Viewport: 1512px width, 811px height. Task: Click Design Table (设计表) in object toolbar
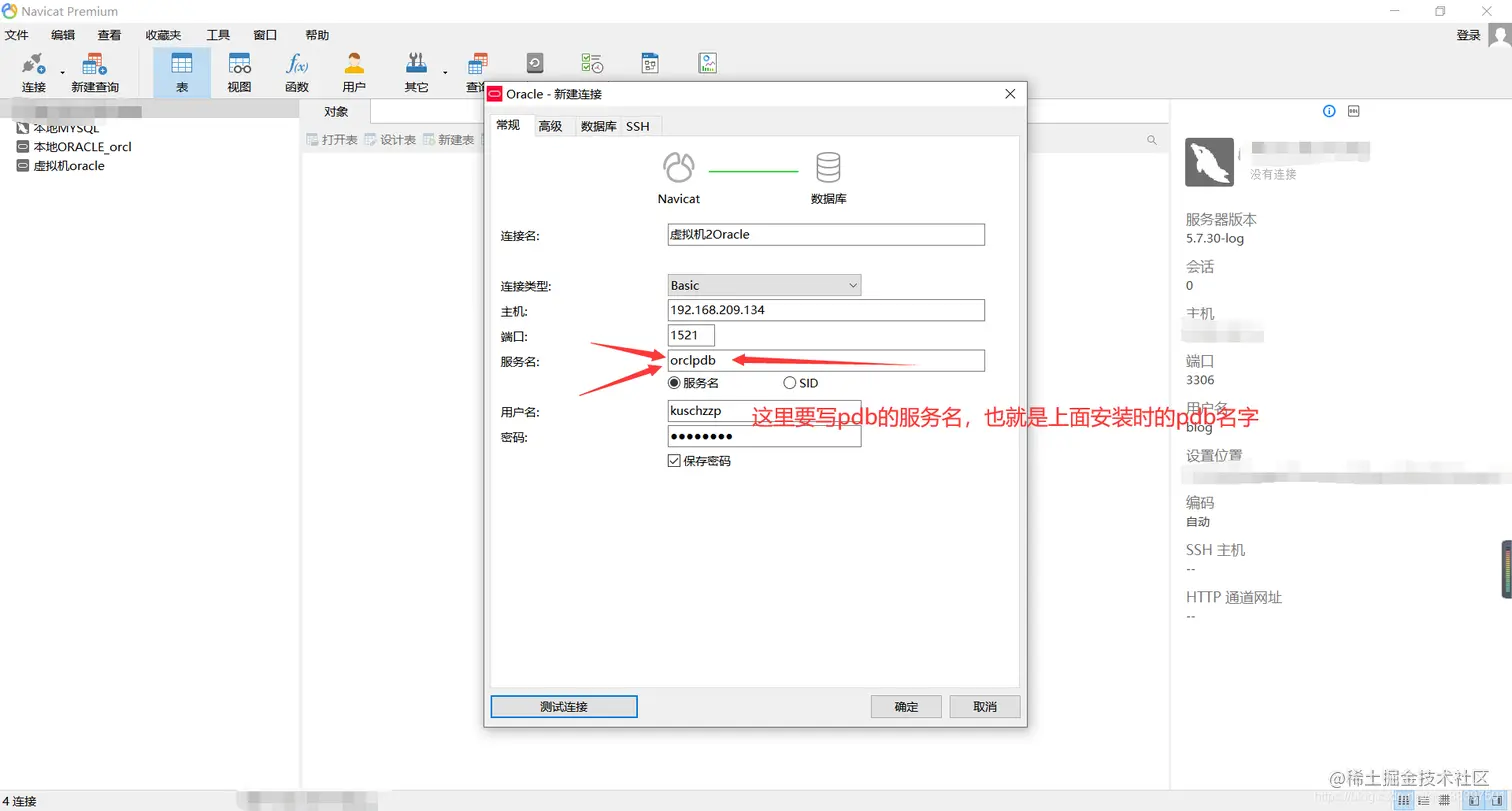tap(390, 140)
